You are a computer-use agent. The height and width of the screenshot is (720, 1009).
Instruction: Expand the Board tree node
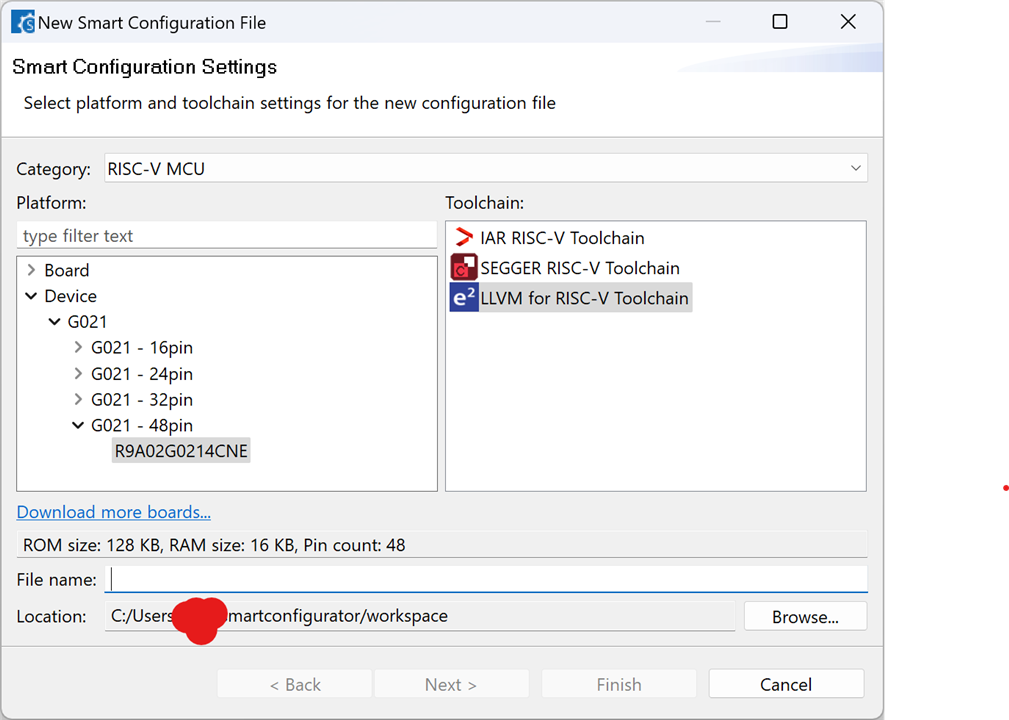(32, 270)
